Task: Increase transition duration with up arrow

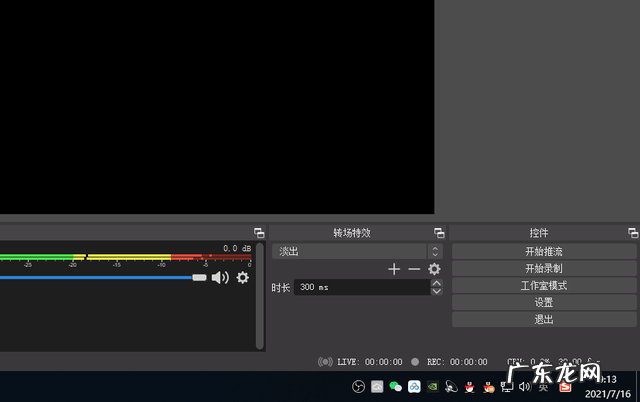Action: click(436, 283)
